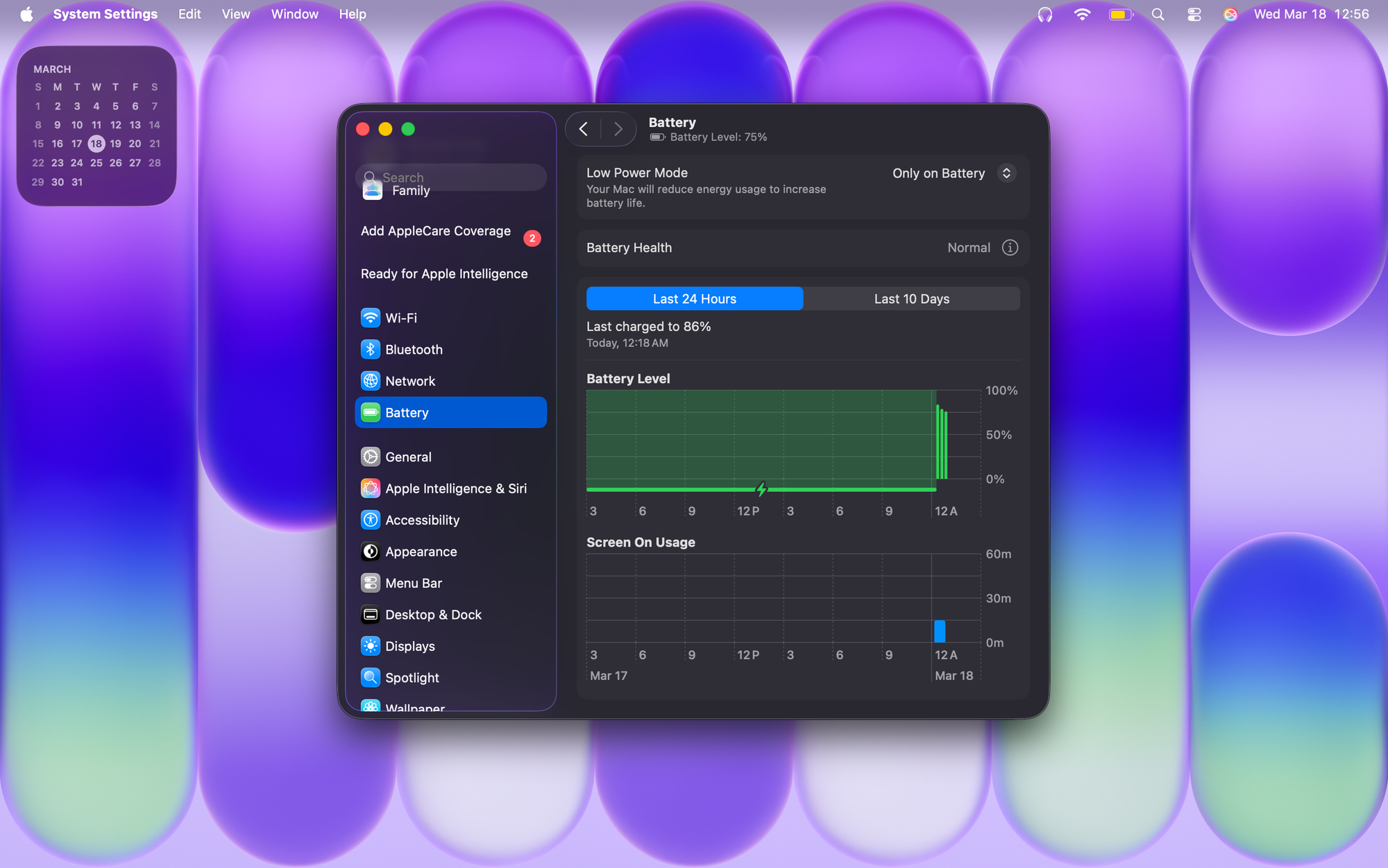The height and width of the screenshot is (868, 1388).
Task: Open Network settings pane
Action: coord(409,381)
